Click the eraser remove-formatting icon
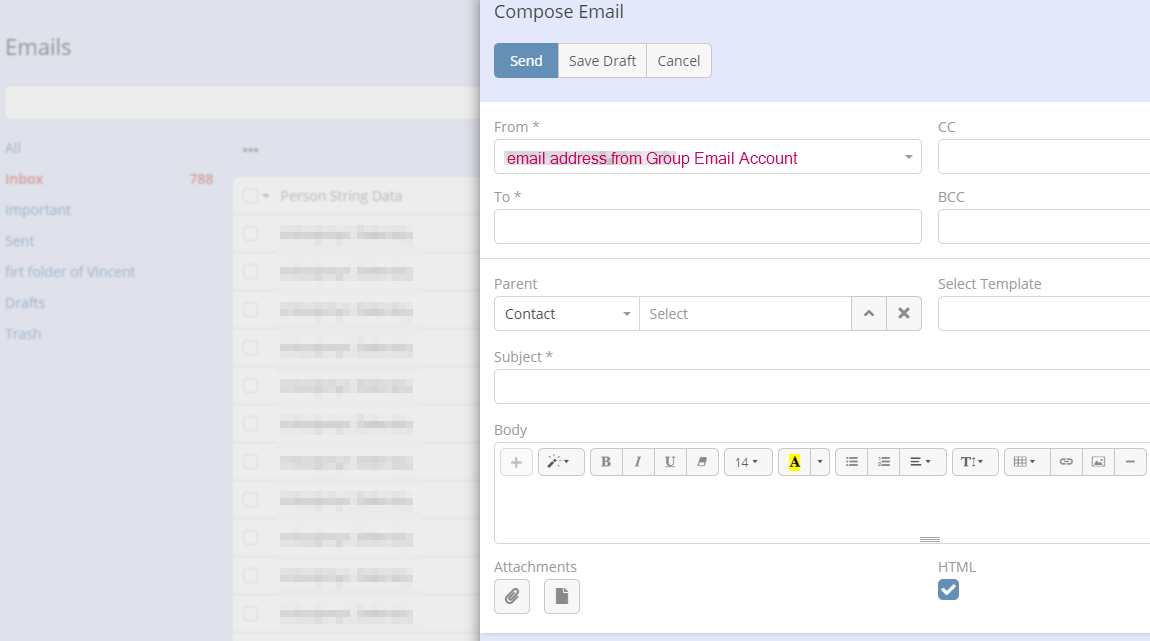This screenshot has height=641, width=1150. coord(702,462)
